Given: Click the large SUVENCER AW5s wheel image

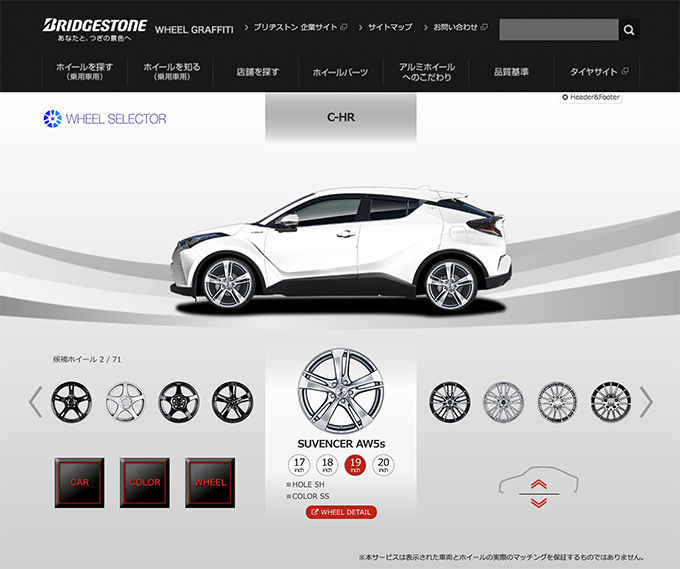Looking at the screenshot, I should click(341, 391).
